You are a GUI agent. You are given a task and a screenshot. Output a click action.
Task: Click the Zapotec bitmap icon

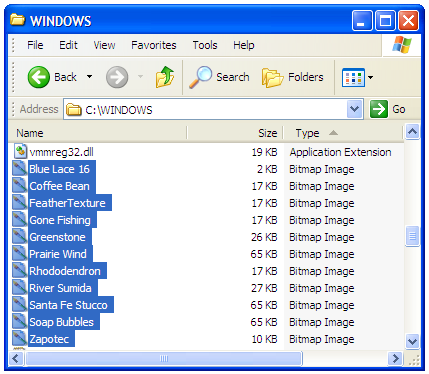click(x=20, y=339)
